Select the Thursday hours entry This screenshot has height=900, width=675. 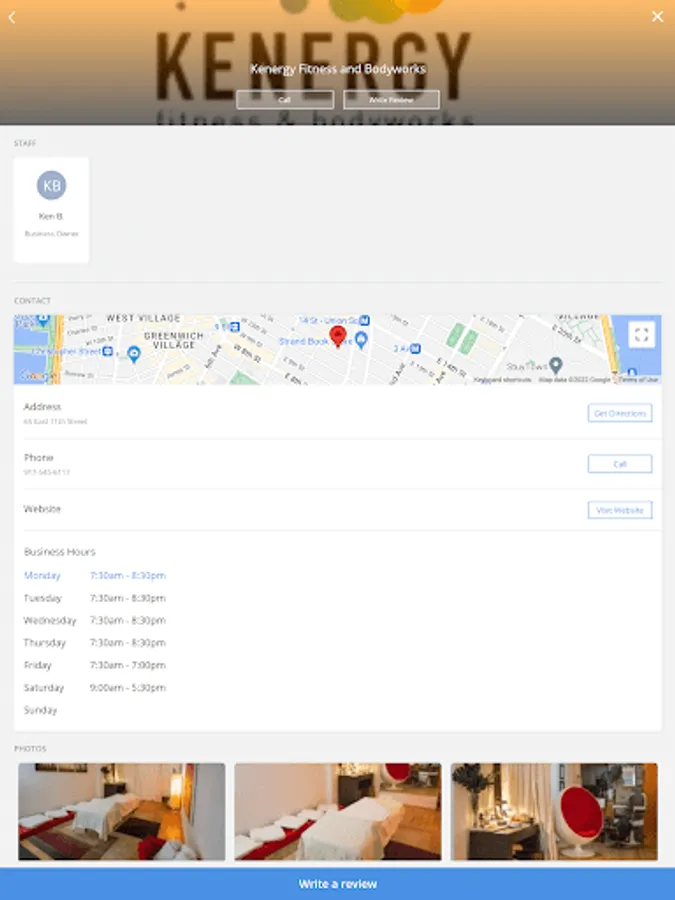95,643
